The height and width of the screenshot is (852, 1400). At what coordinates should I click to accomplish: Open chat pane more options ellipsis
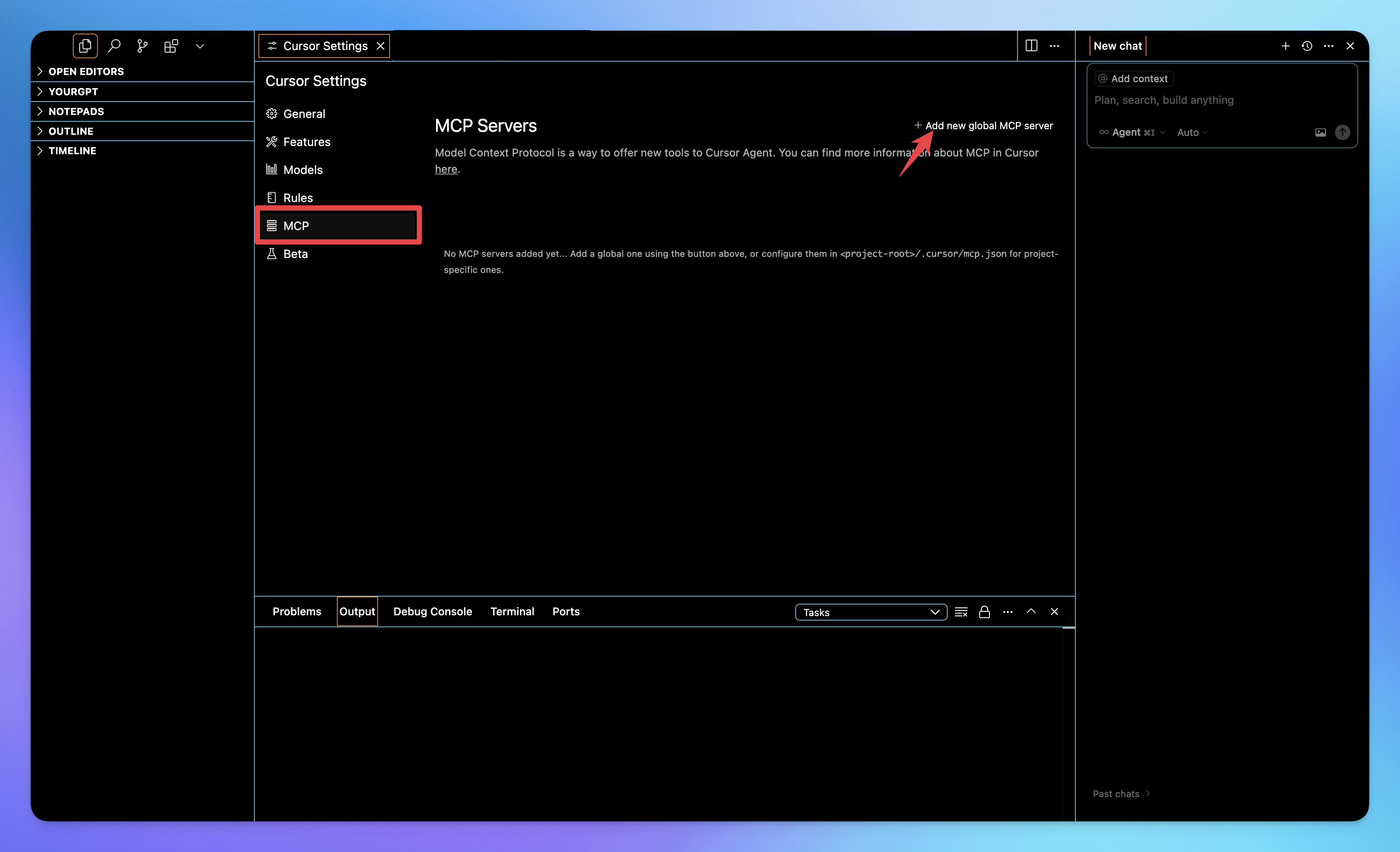(x=1328, y=46)
